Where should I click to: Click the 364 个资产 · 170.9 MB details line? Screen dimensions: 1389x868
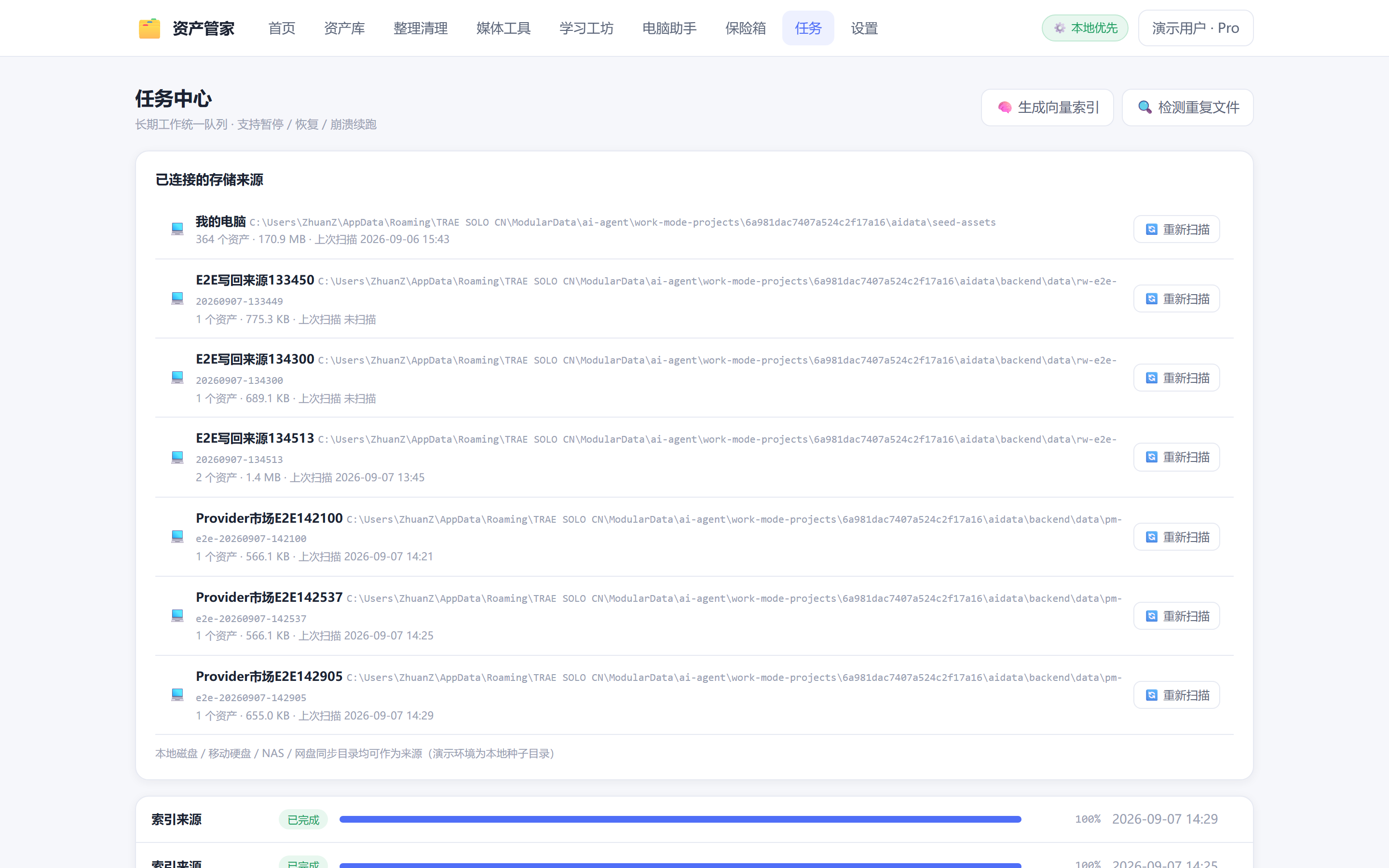pos(323,239)
